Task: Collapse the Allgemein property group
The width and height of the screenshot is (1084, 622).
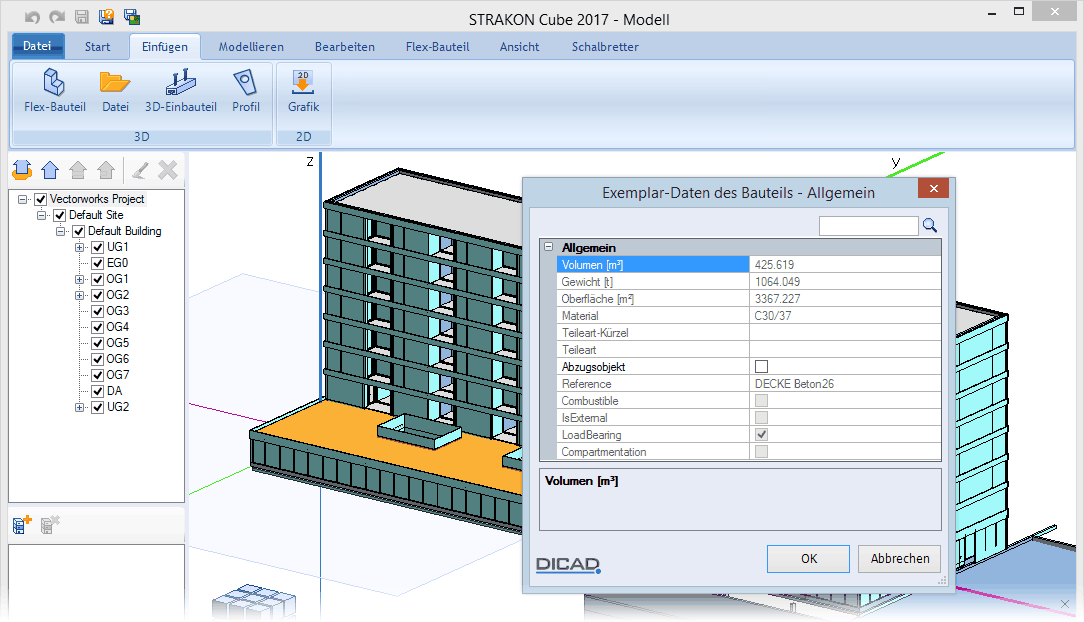Action: point(549,247)
